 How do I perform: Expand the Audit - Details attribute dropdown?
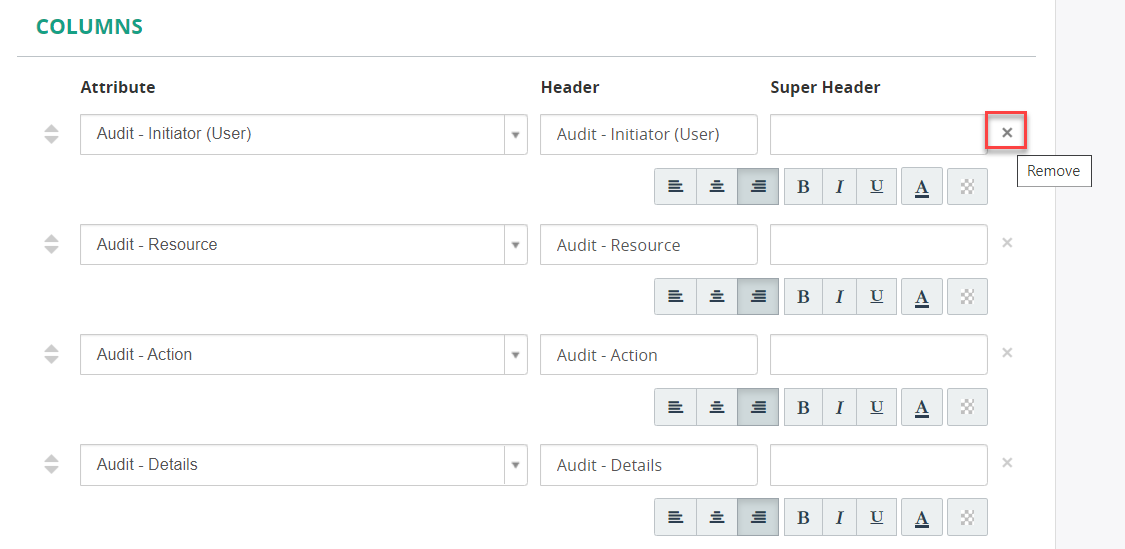point(515,464)
